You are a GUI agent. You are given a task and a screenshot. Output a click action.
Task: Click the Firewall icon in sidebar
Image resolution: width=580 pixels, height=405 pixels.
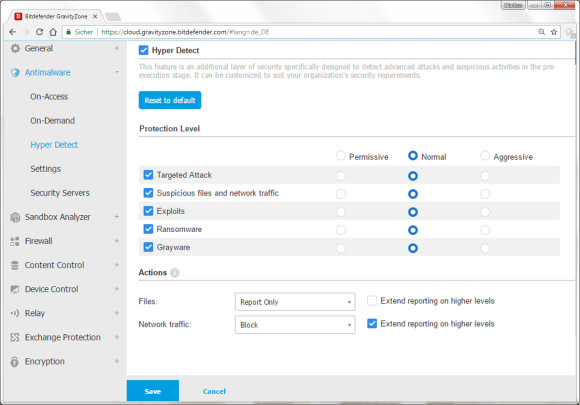click(x=15, y=242)
